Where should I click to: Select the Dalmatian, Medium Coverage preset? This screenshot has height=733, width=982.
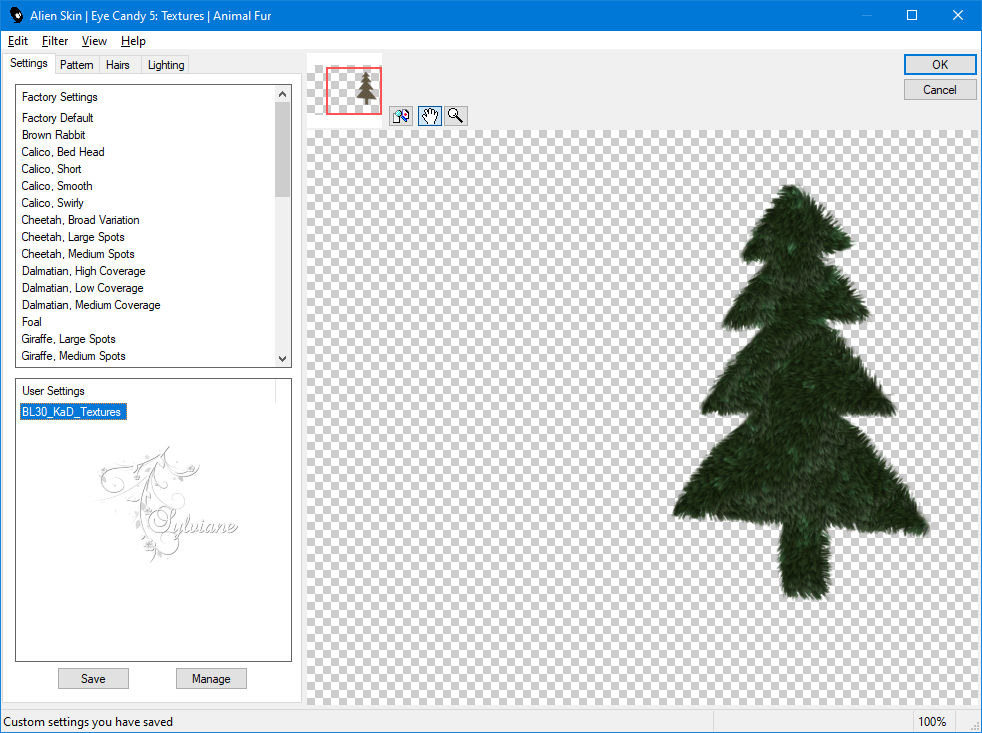(x=91, y=304)
